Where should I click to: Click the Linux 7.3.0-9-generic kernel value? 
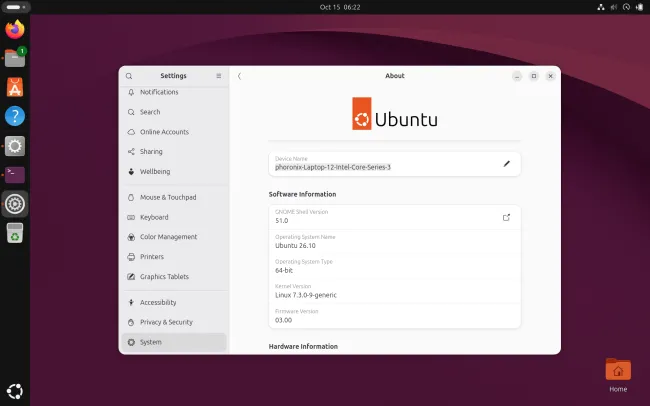click(x=306, y=295)
